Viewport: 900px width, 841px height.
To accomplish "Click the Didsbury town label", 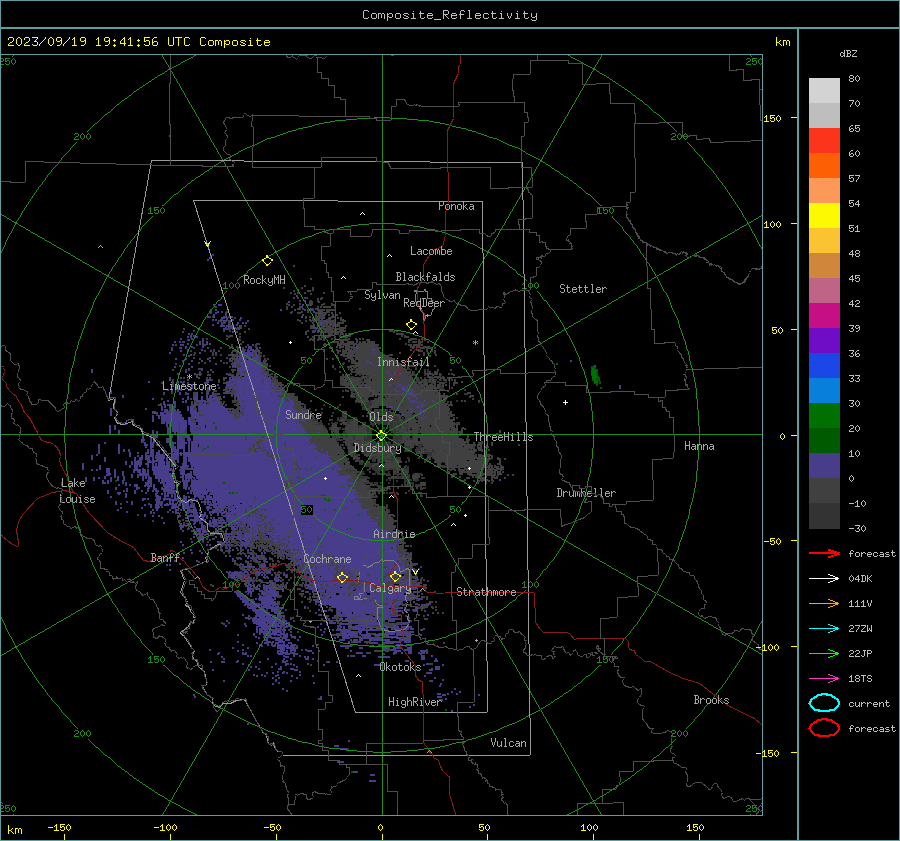I will click(x=378, y=448).
